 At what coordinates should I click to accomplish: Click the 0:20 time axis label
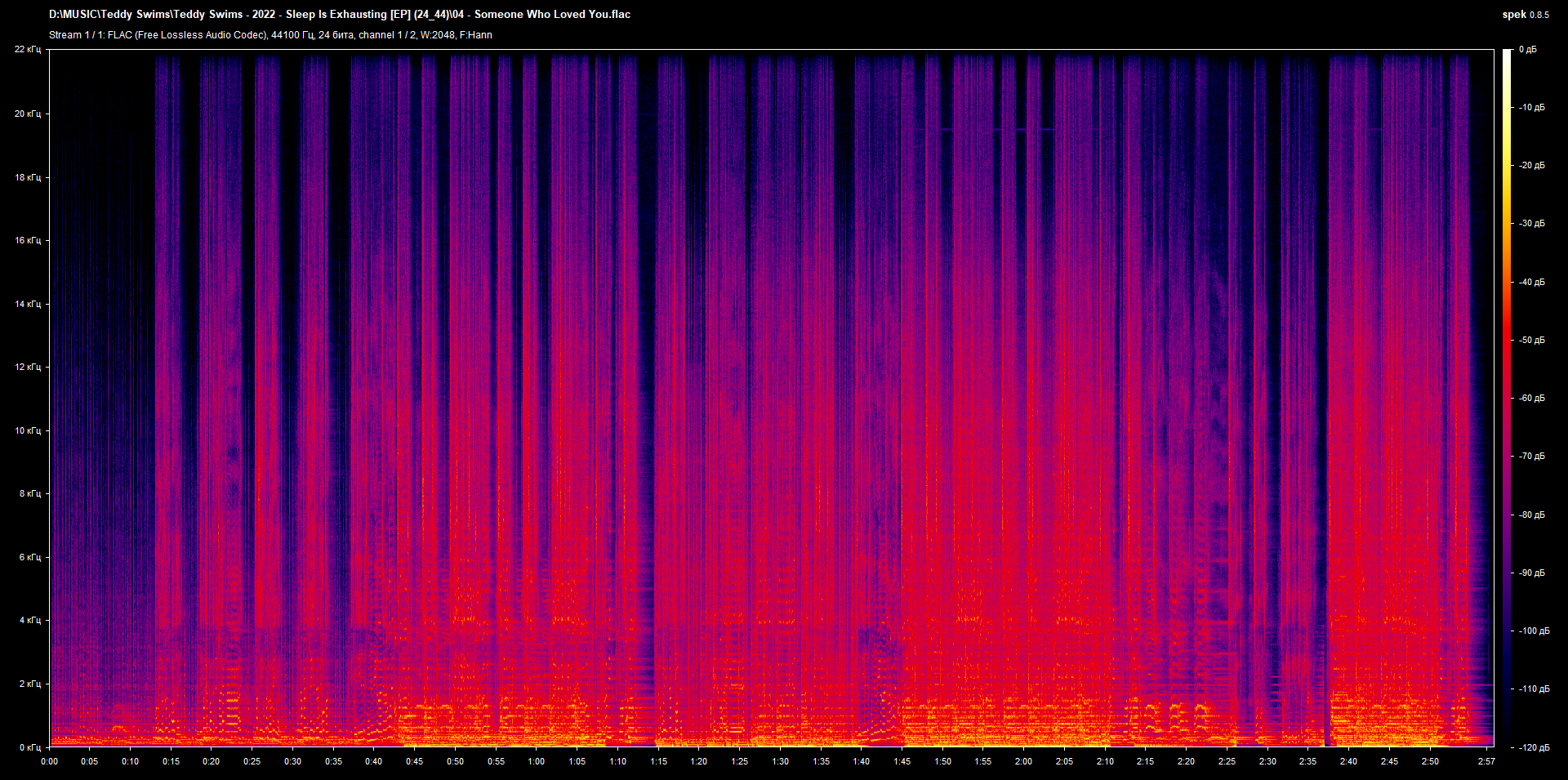click(x=212, y=761)
